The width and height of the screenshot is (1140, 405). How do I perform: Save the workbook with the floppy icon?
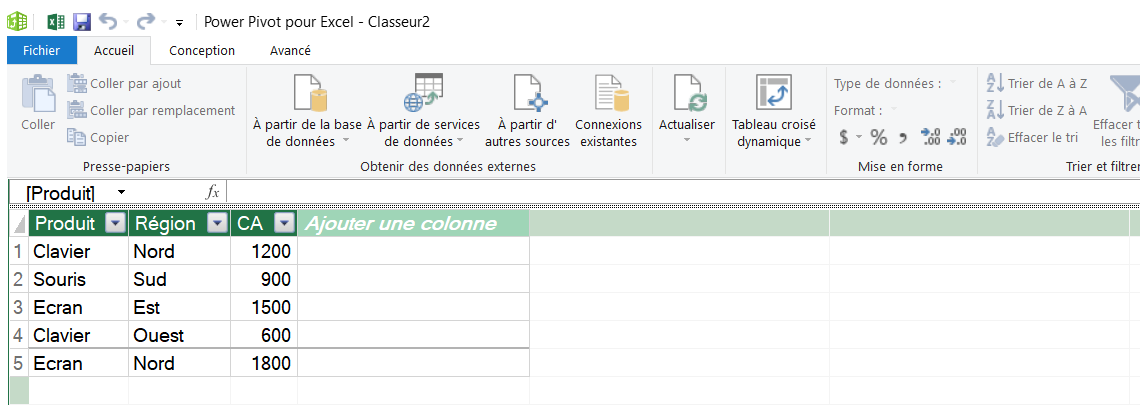pyautogui.click(x=82, y=21)
